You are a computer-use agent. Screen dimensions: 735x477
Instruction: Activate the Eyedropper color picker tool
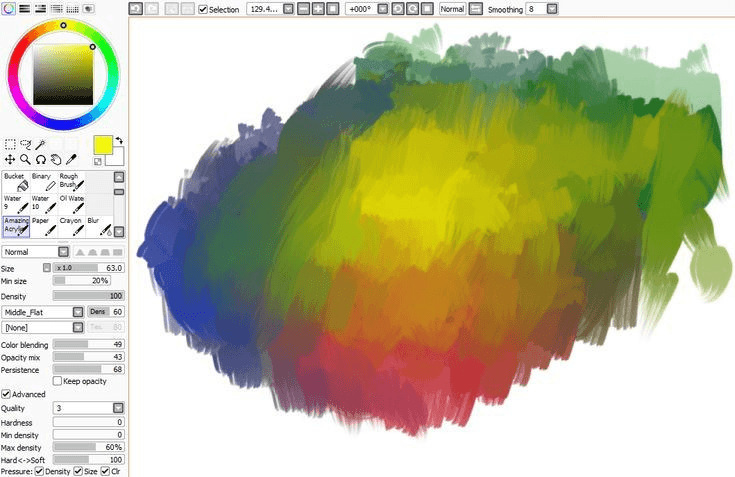tap(72, 159)
